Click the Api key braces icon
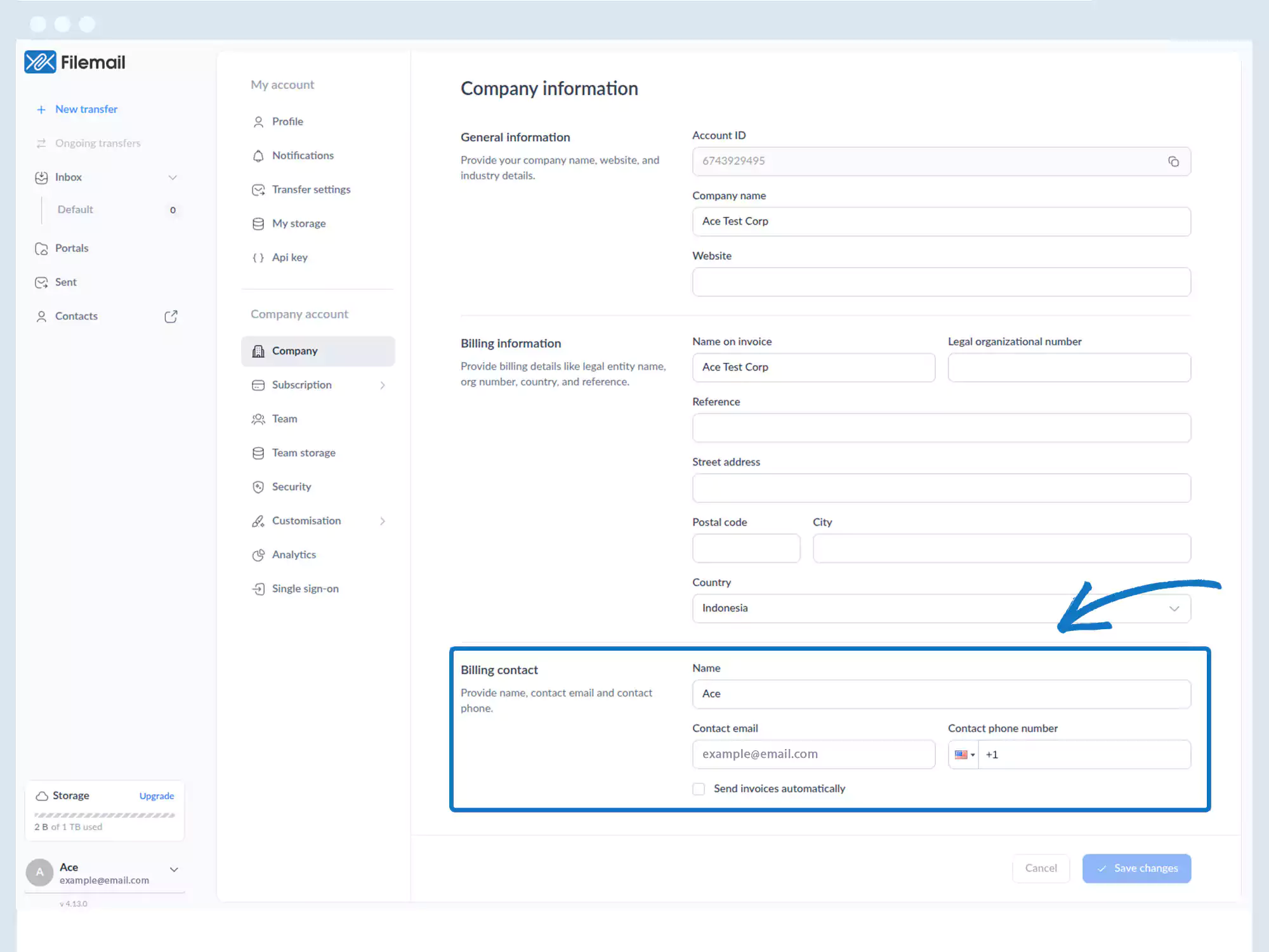Screen dimensions: 1269x952 pos(258,258)
